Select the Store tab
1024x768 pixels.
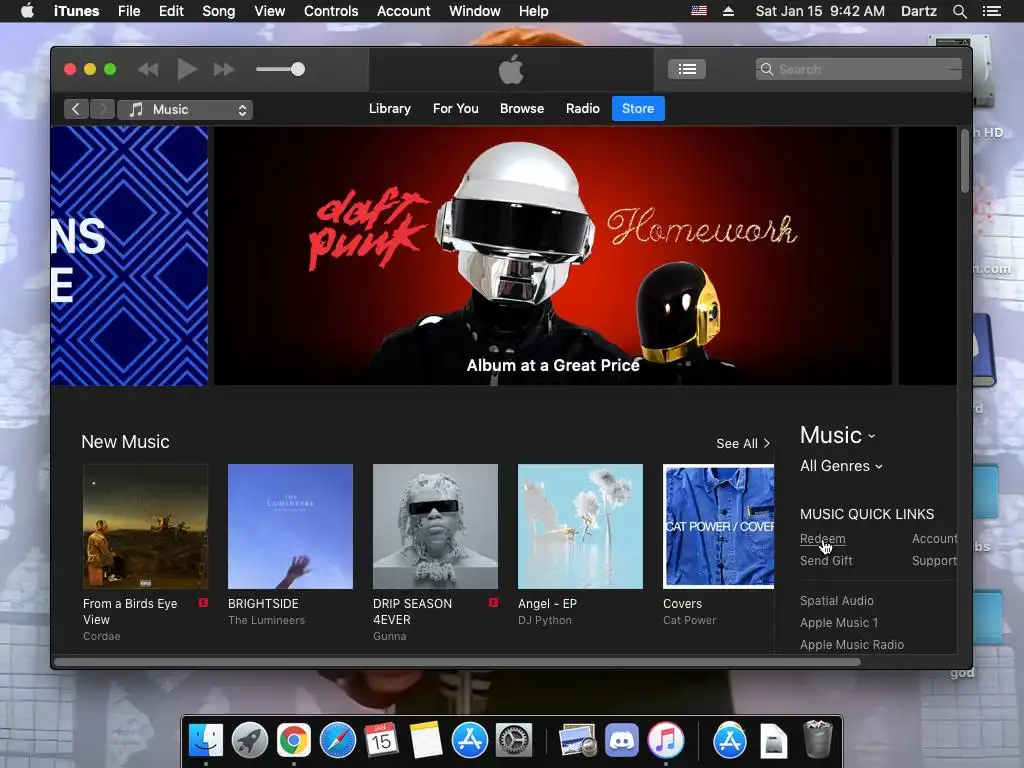click(x=638, y=108)
